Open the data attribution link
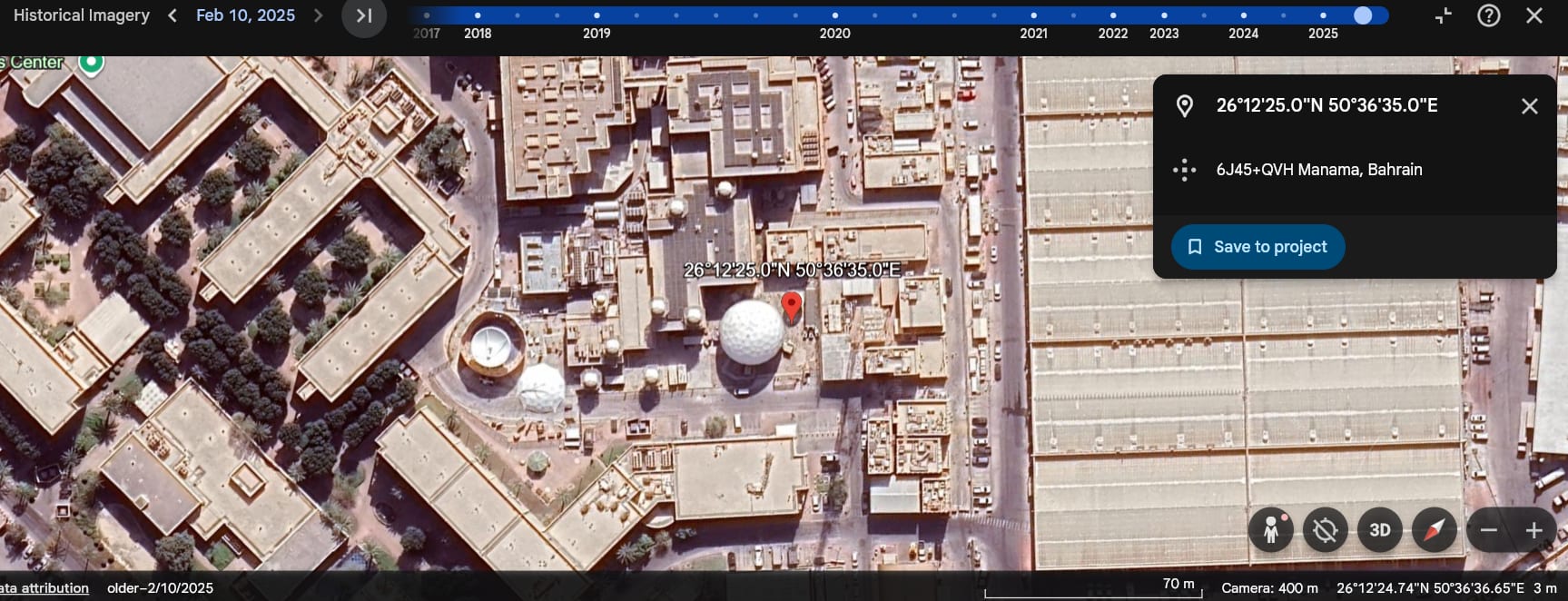 (44, 588)
